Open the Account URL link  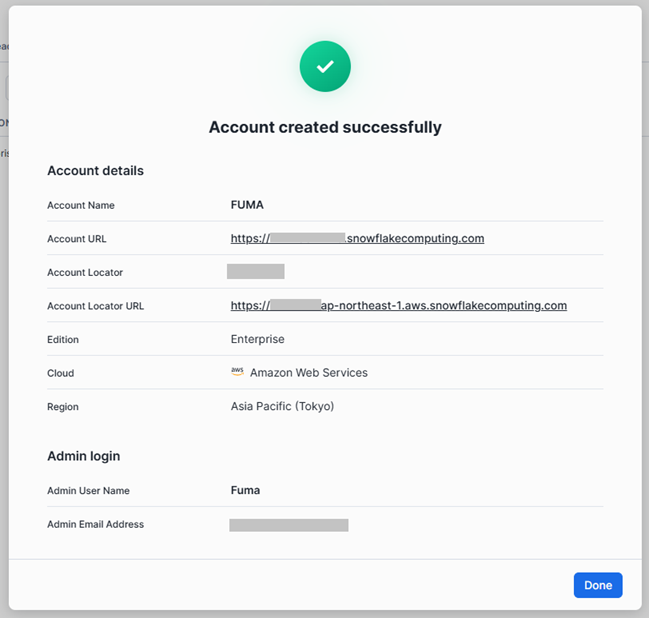[357, 239]
